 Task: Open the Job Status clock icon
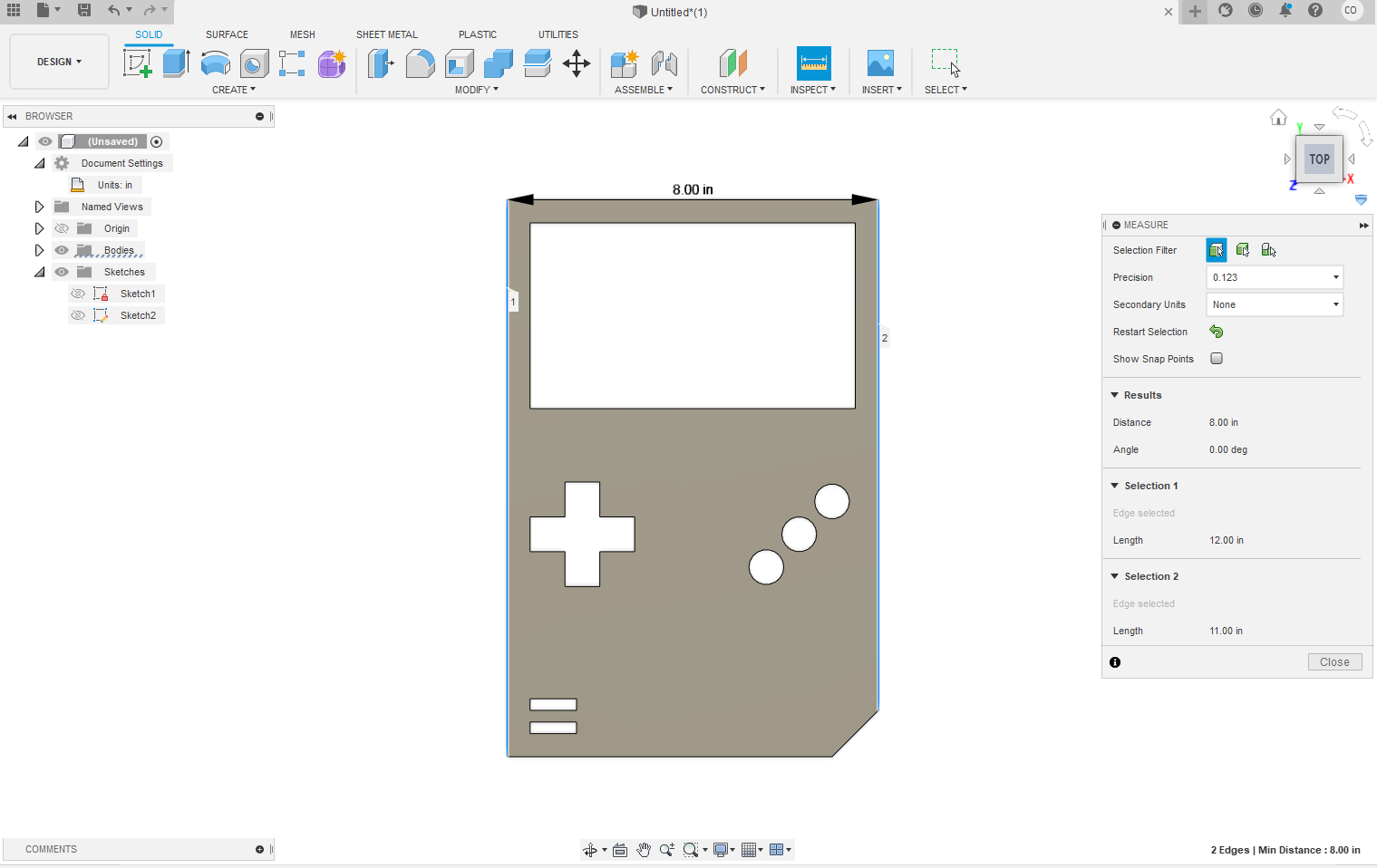(1256, 10)
